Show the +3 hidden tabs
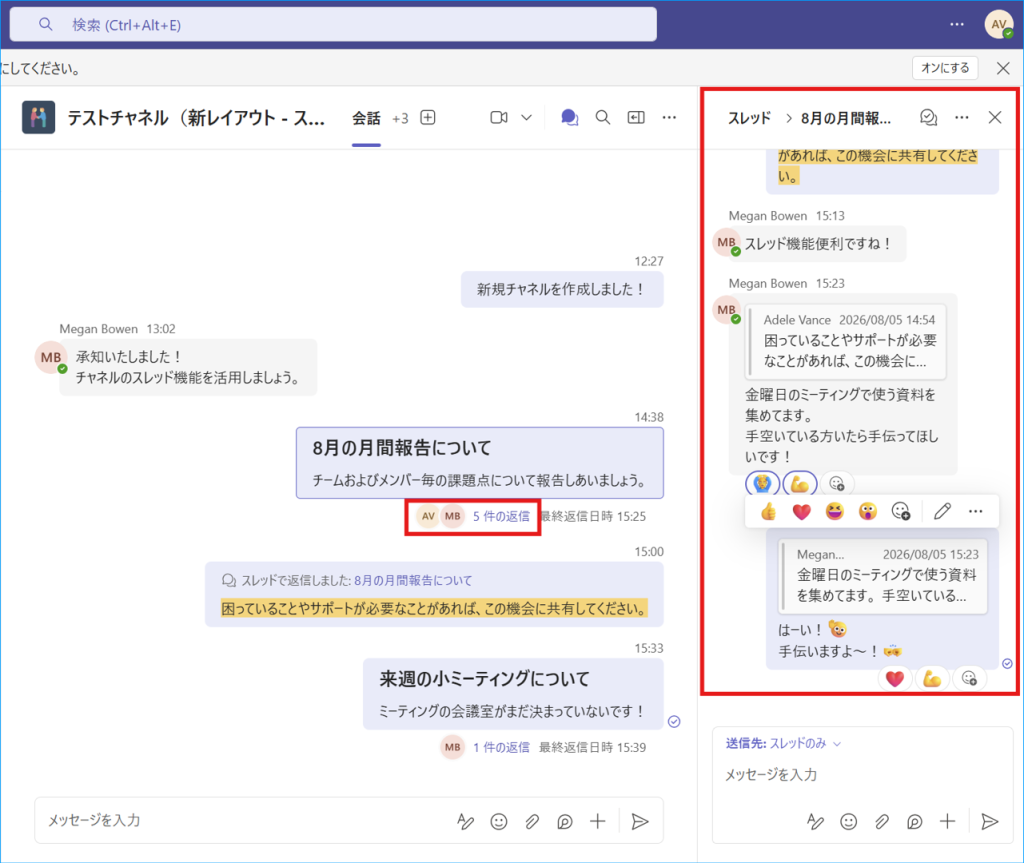The height and width of the screenshot is (863, 1024). 400,118
